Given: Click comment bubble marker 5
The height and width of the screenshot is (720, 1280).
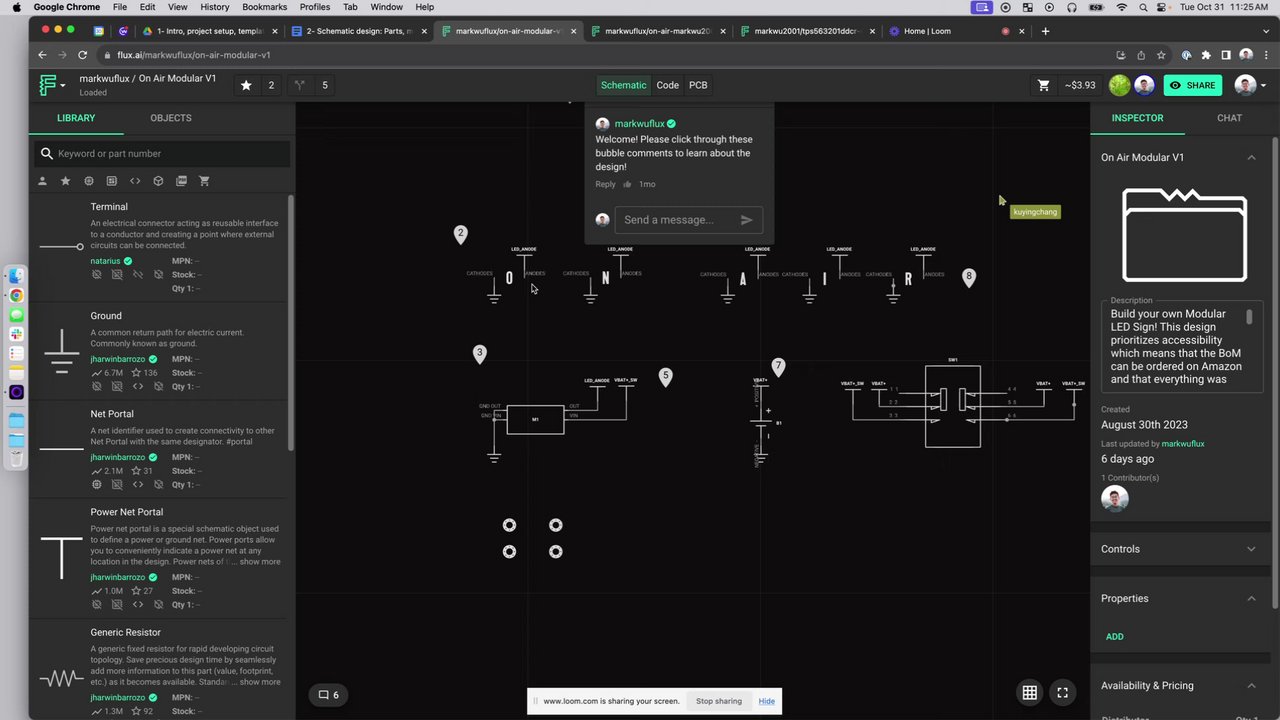Looking at the screenshot, I should [x=665, y=377].
